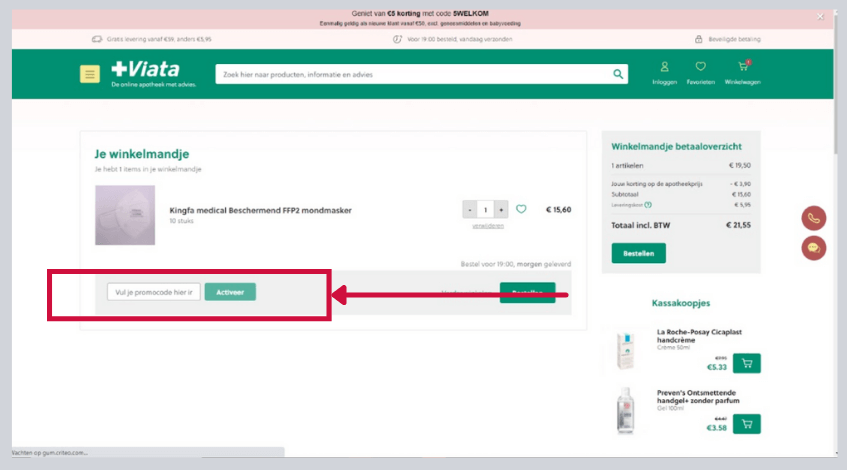Open the Favorieten heart icon in header
Viewport: 847px width, 470px height.
point(700,71)
